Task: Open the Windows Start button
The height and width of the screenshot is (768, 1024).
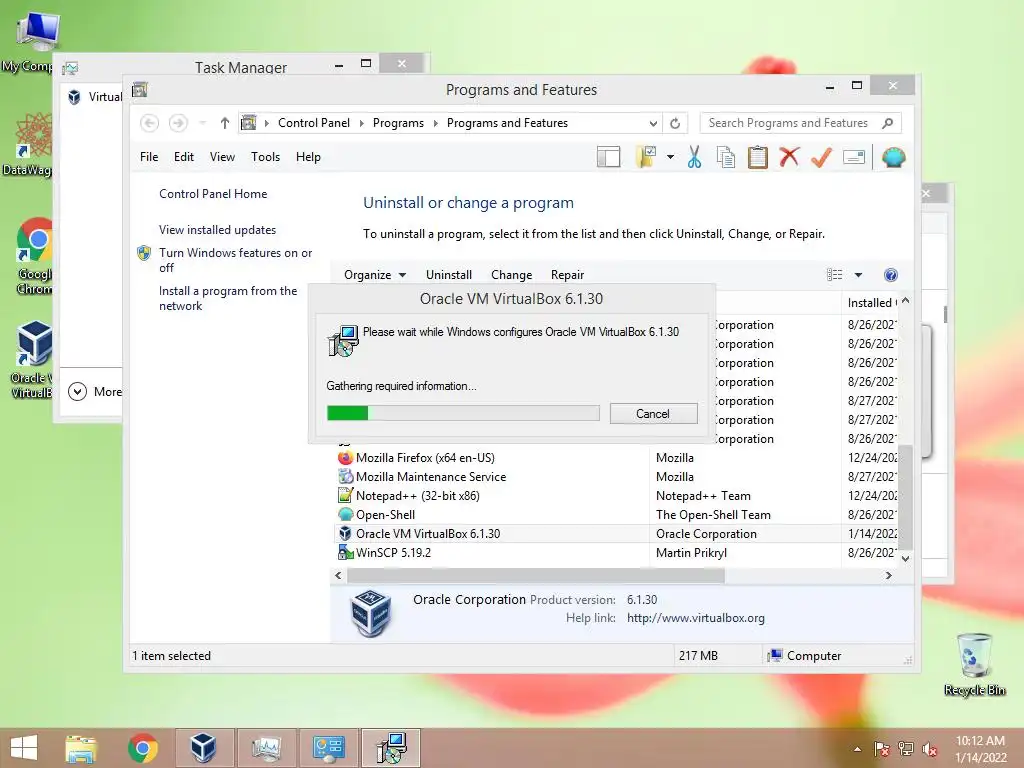Action: coord(24,748)
